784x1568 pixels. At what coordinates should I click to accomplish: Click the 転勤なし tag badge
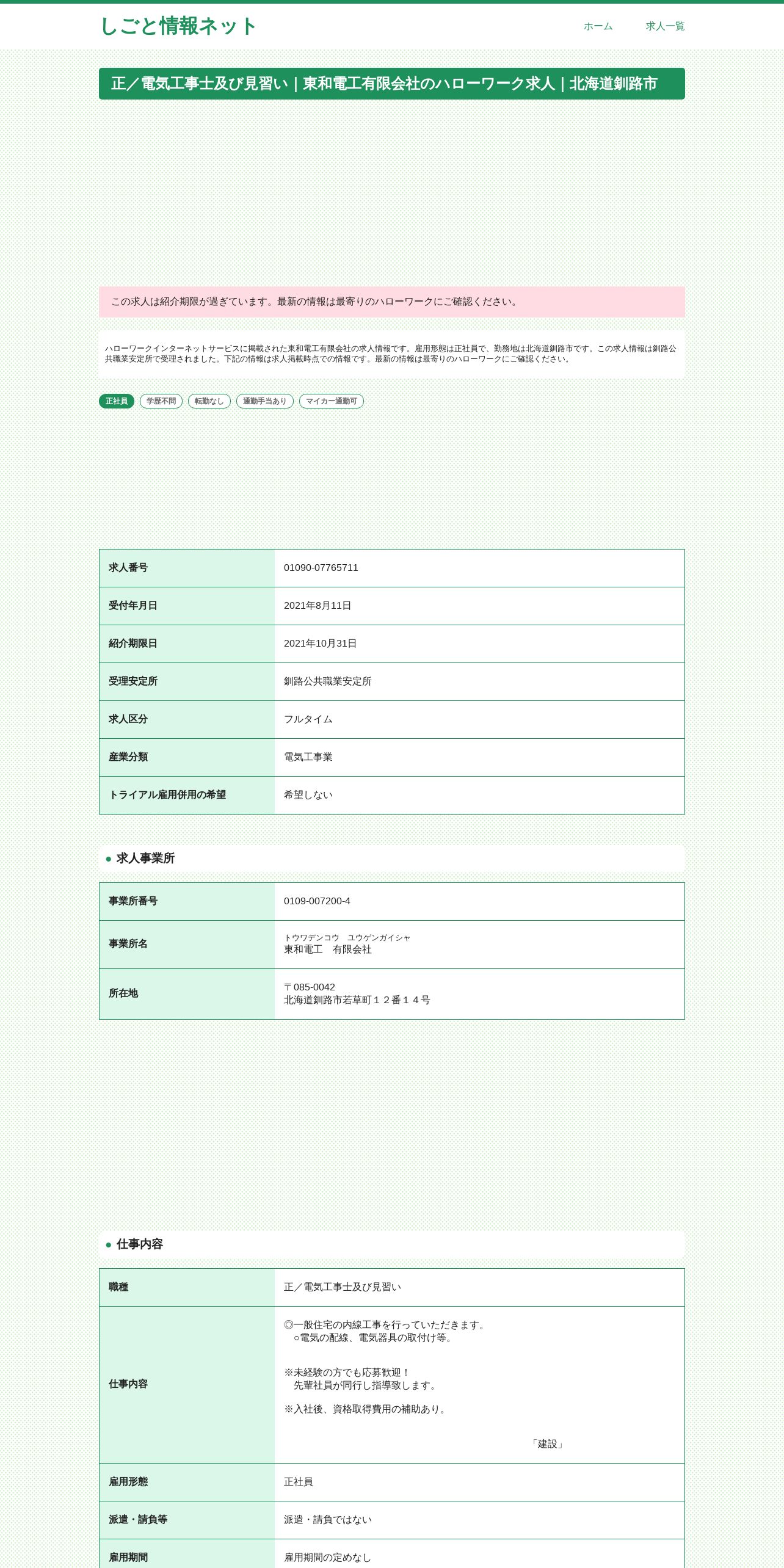pyautogui.click(x=209, y=401)
